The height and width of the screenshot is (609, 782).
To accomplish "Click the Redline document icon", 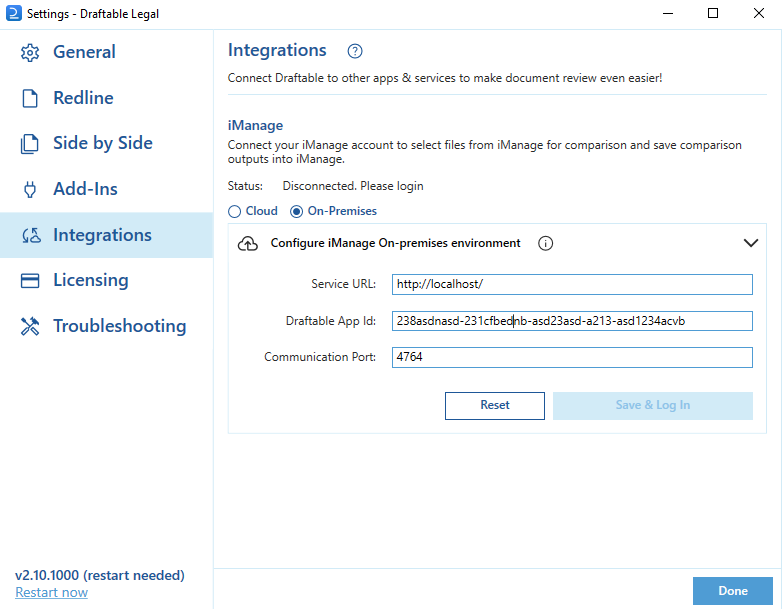I will click(x=30, y=98).
